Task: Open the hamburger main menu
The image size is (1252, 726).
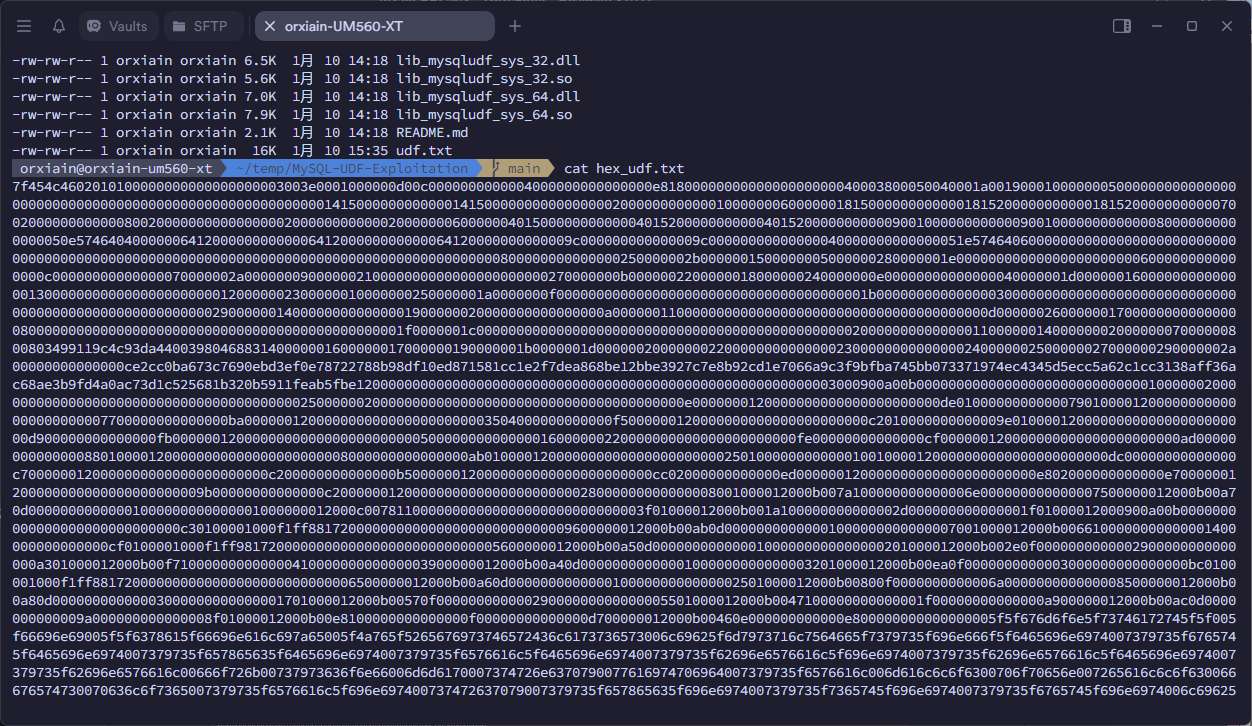Action: pos(24,26)
